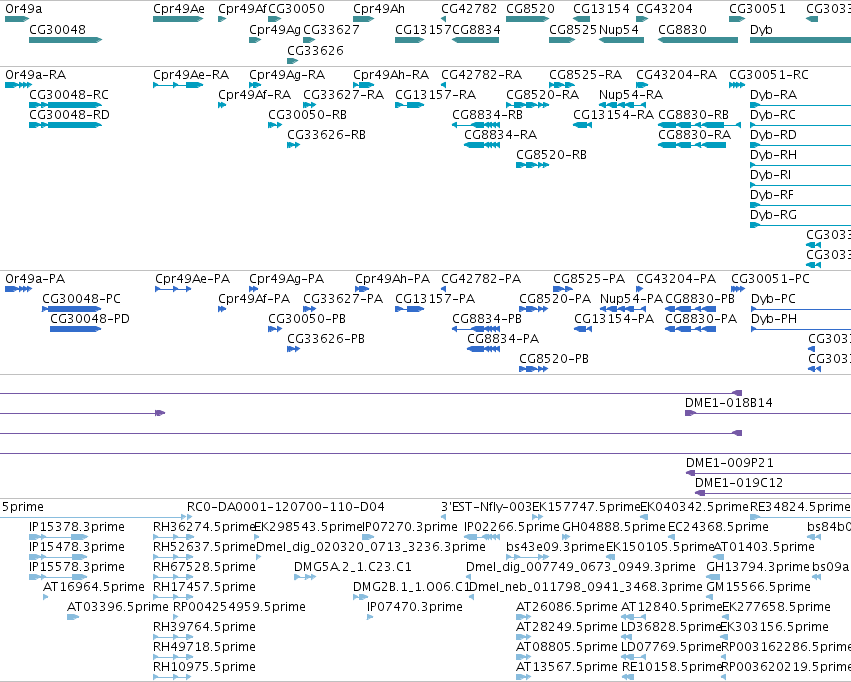
Task: Select the CG30051-PC protein label
Action: point(770,279)
